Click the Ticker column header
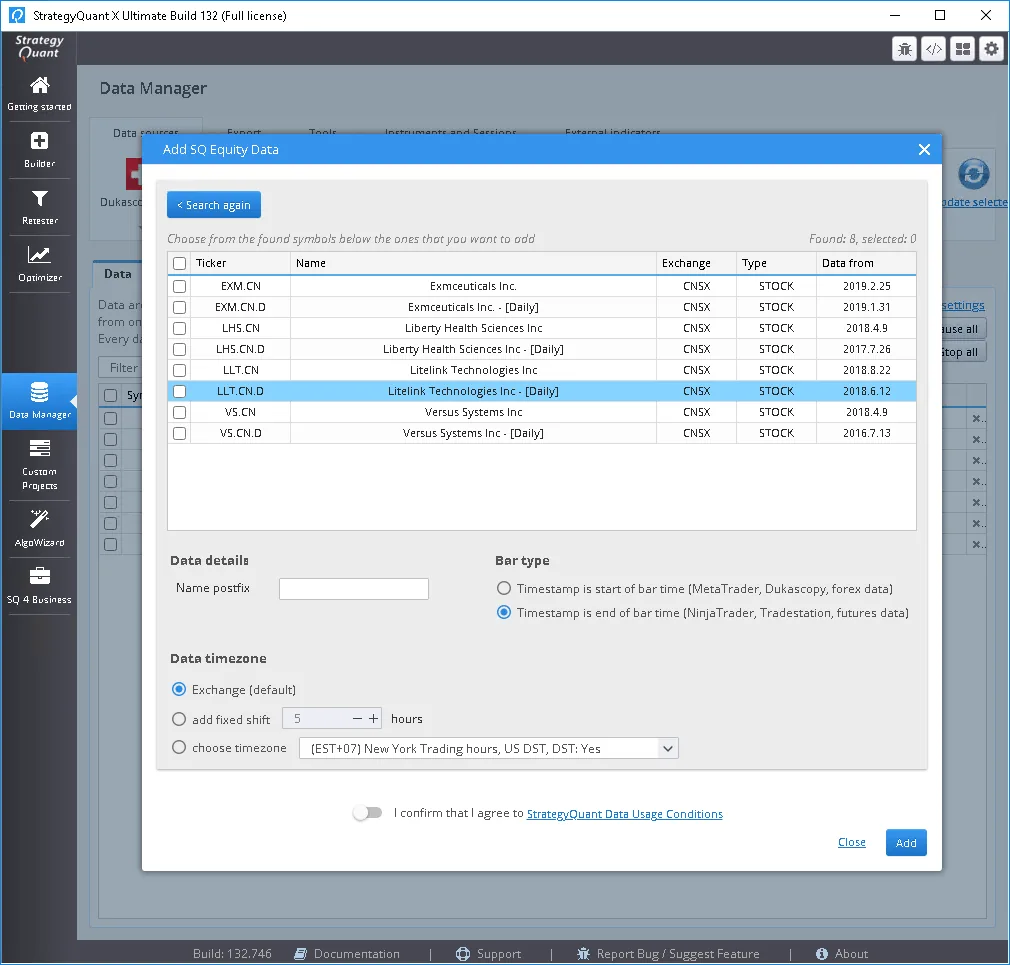1010x965 pixels. pyautogui.click(x=211, y=263)
